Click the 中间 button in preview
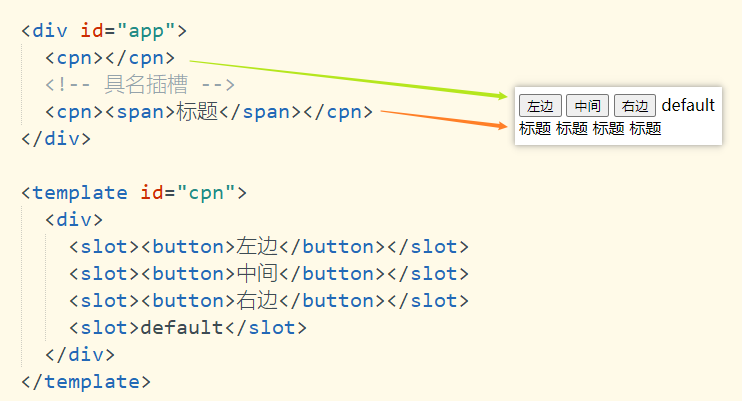This screenshot has height=401, width=742. (x=587, y=106)
